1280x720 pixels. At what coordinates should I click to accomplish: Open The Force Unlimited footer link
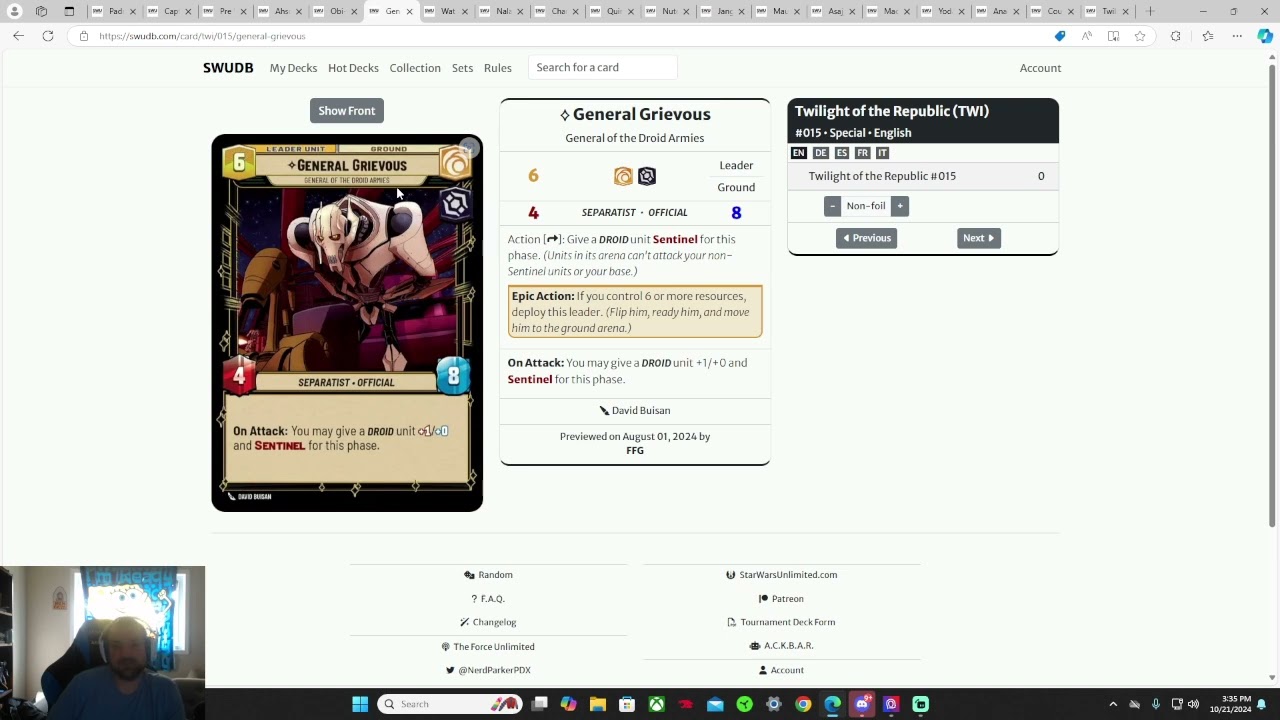coord(488,647)
